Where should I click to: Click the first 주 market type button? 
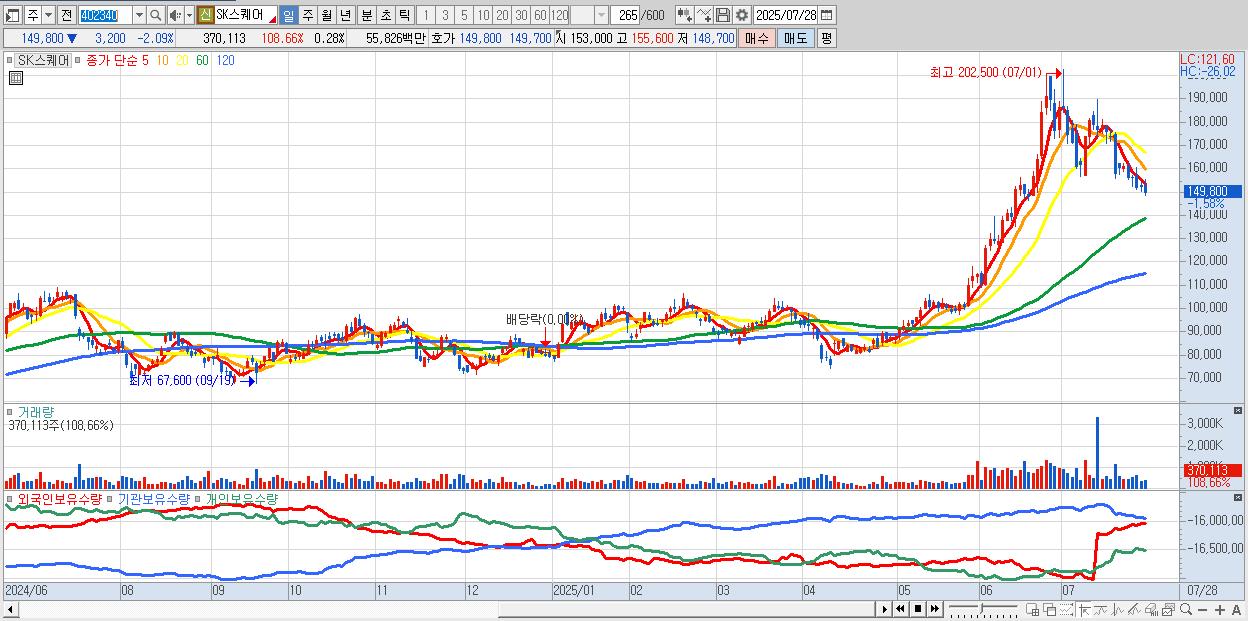[32, 15]
